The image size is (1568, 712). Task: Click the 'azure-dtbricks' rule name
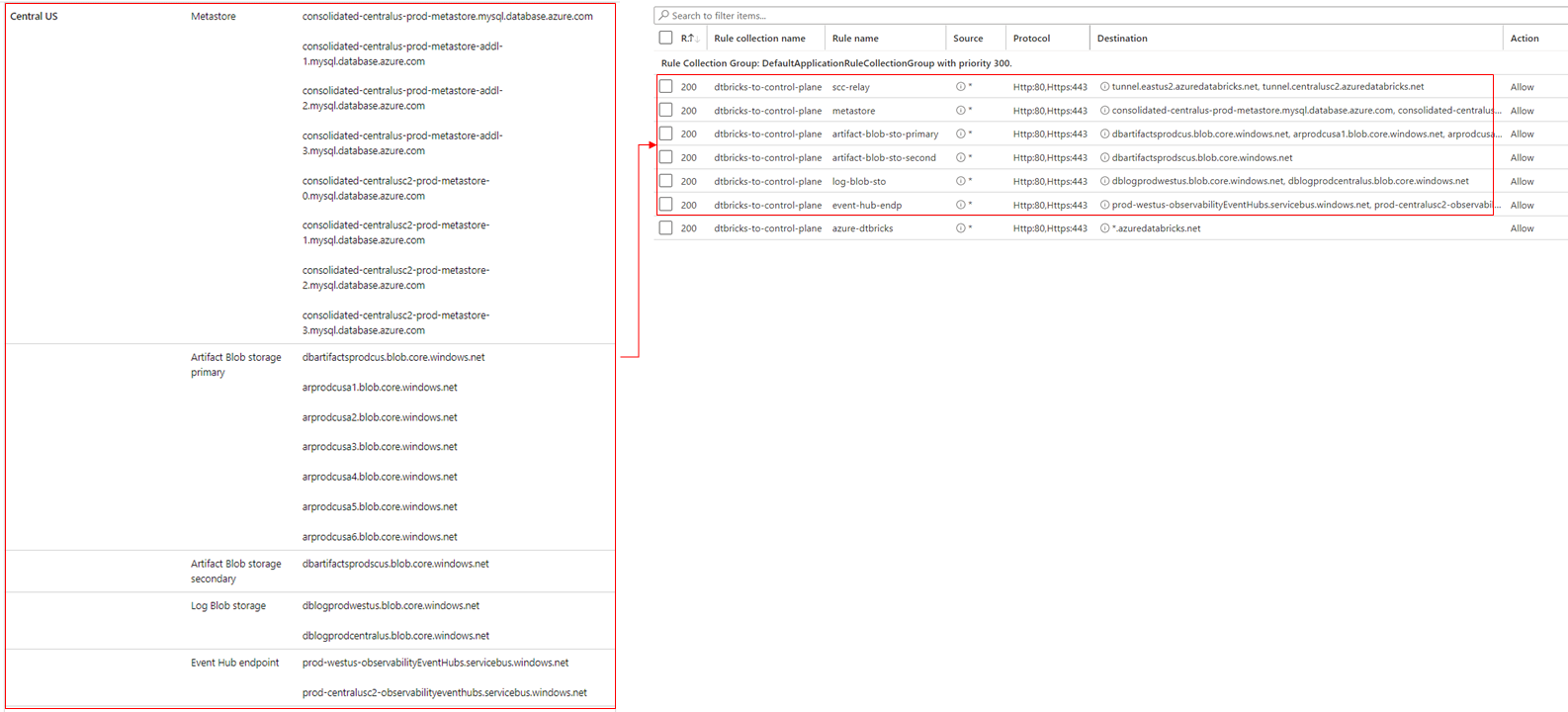click(x=862, y=228)
